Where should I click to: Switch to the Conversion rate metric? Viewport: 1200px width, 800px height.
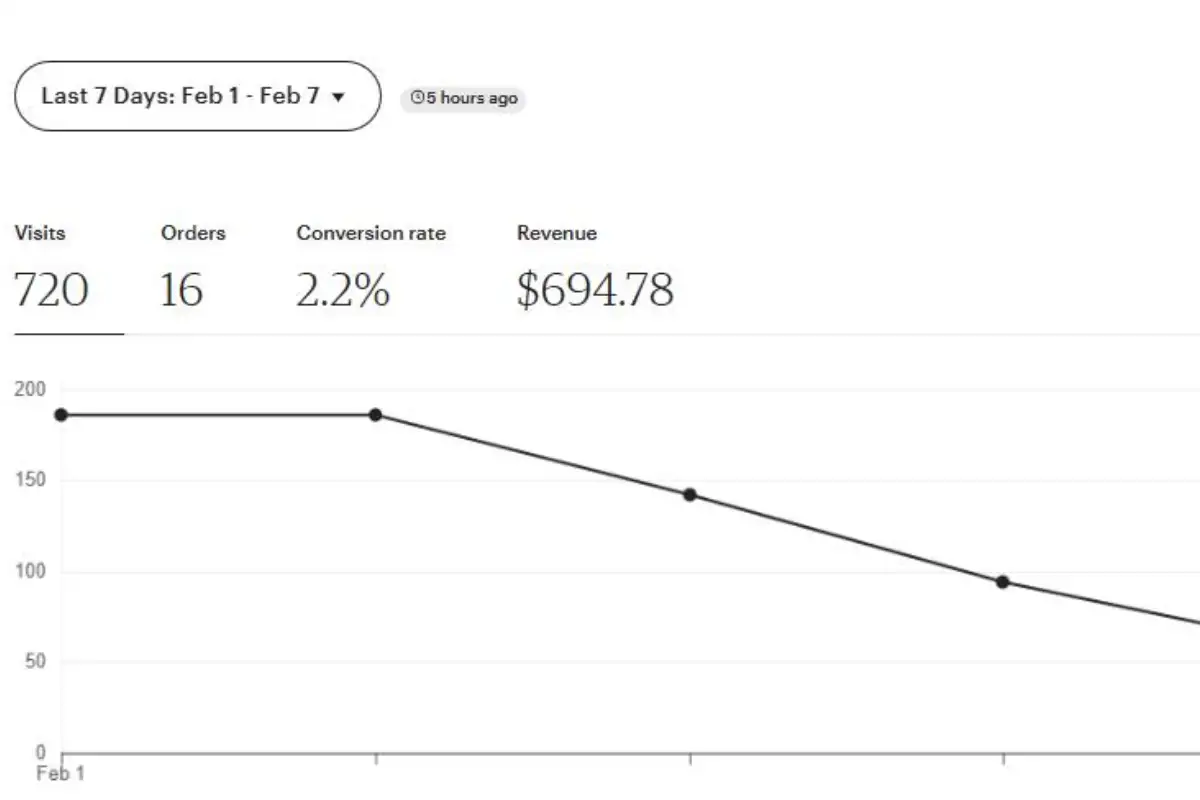tap(371, 233)
